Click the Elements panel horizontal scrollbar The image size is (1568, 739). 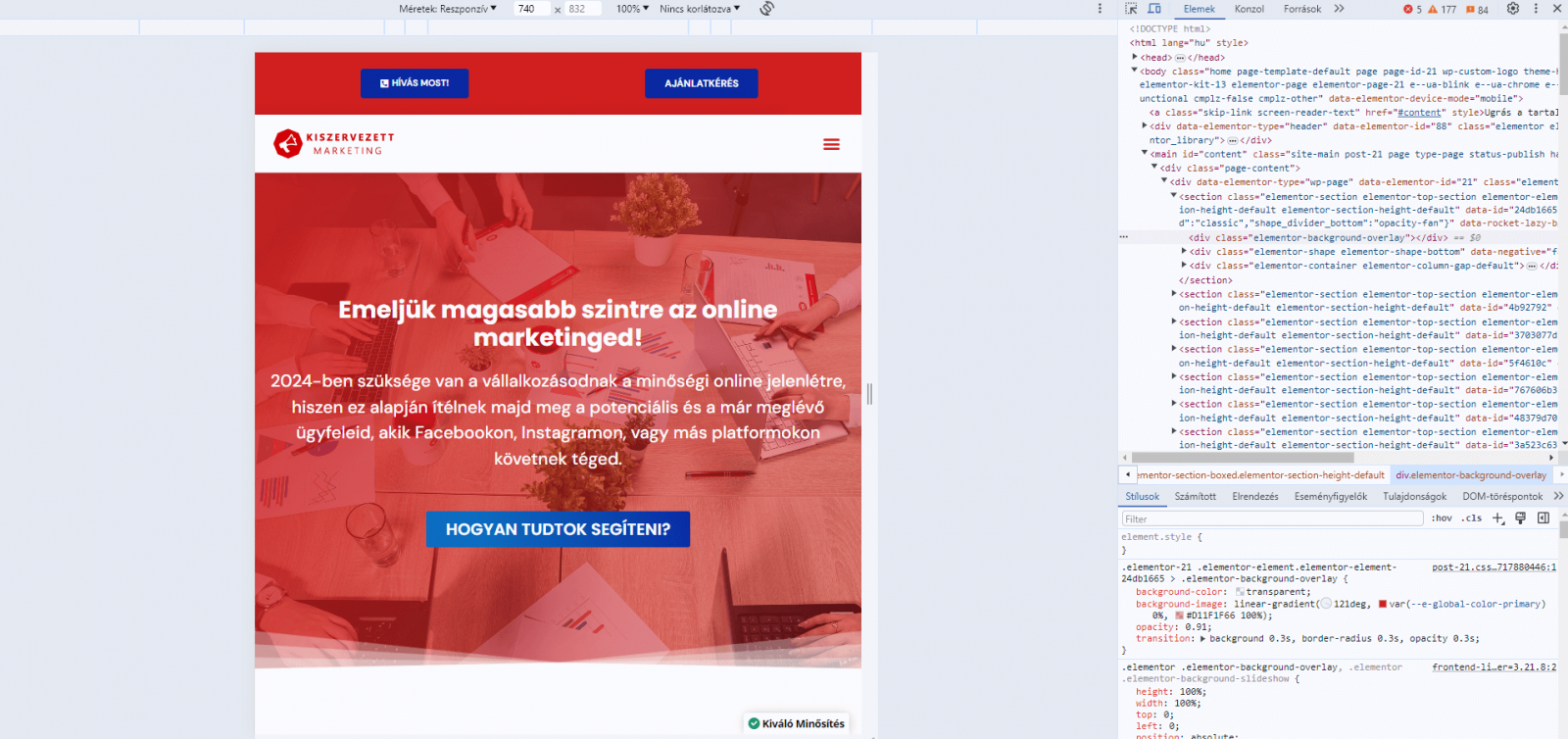coord(1243,458)
